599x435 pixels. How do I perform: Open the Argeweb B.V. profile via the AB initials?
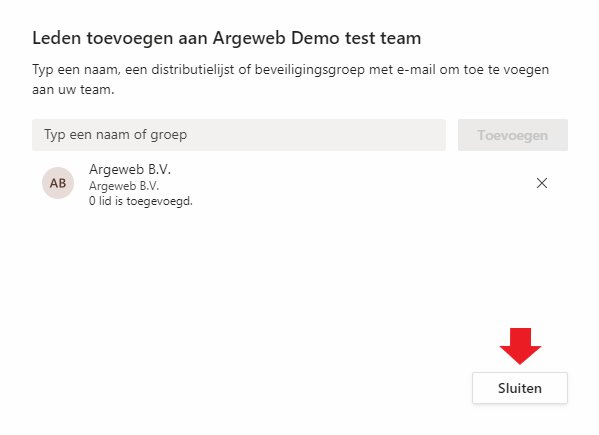58,183
